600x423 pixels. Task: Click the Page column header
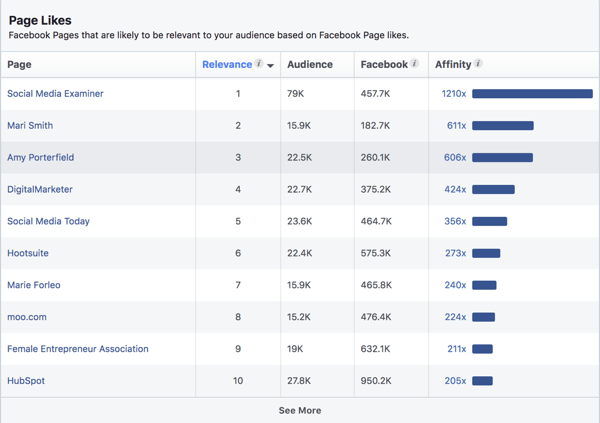click(x=19, y=64)
